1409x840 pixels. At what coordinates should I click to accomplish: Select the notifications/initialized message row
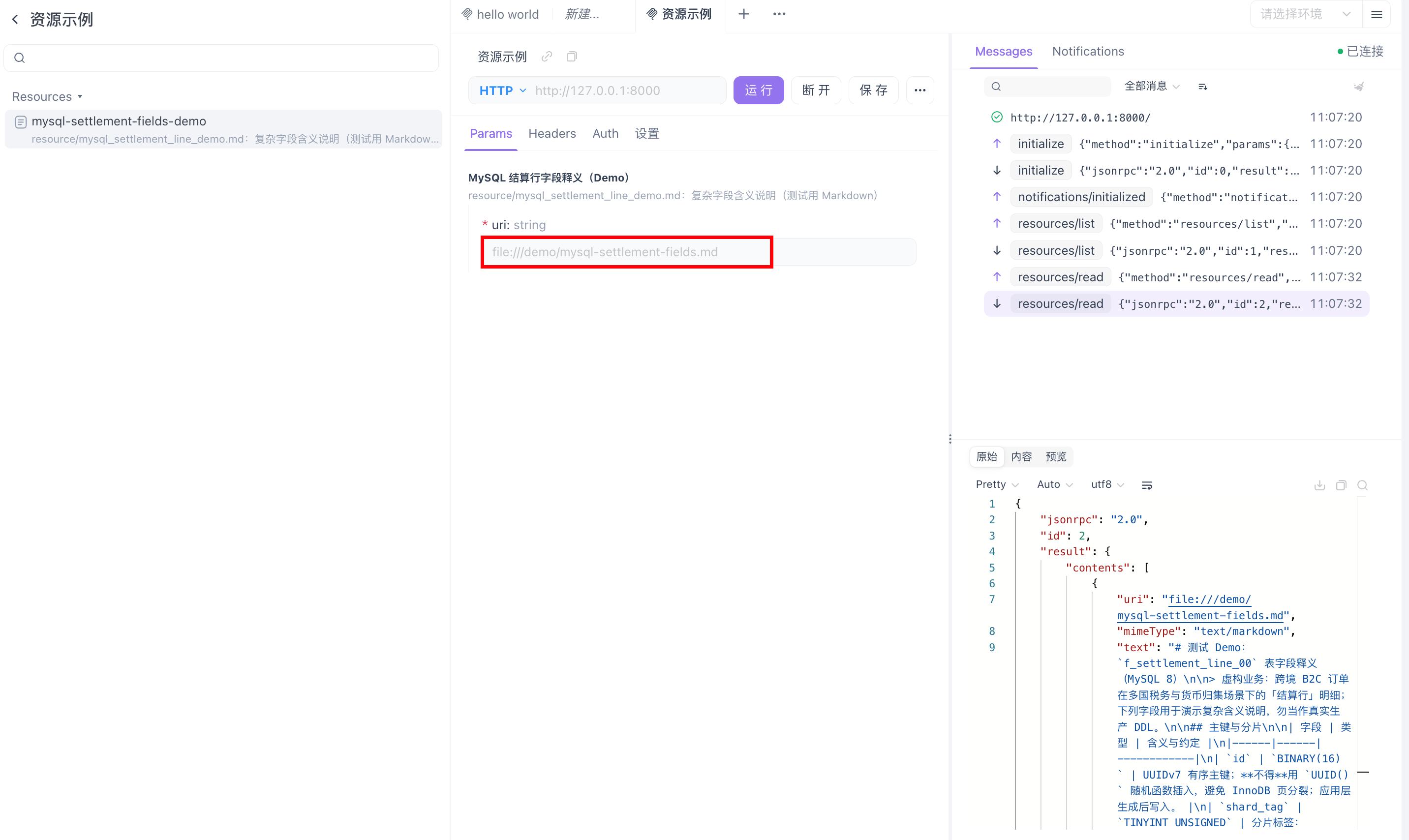[1176, 197]
